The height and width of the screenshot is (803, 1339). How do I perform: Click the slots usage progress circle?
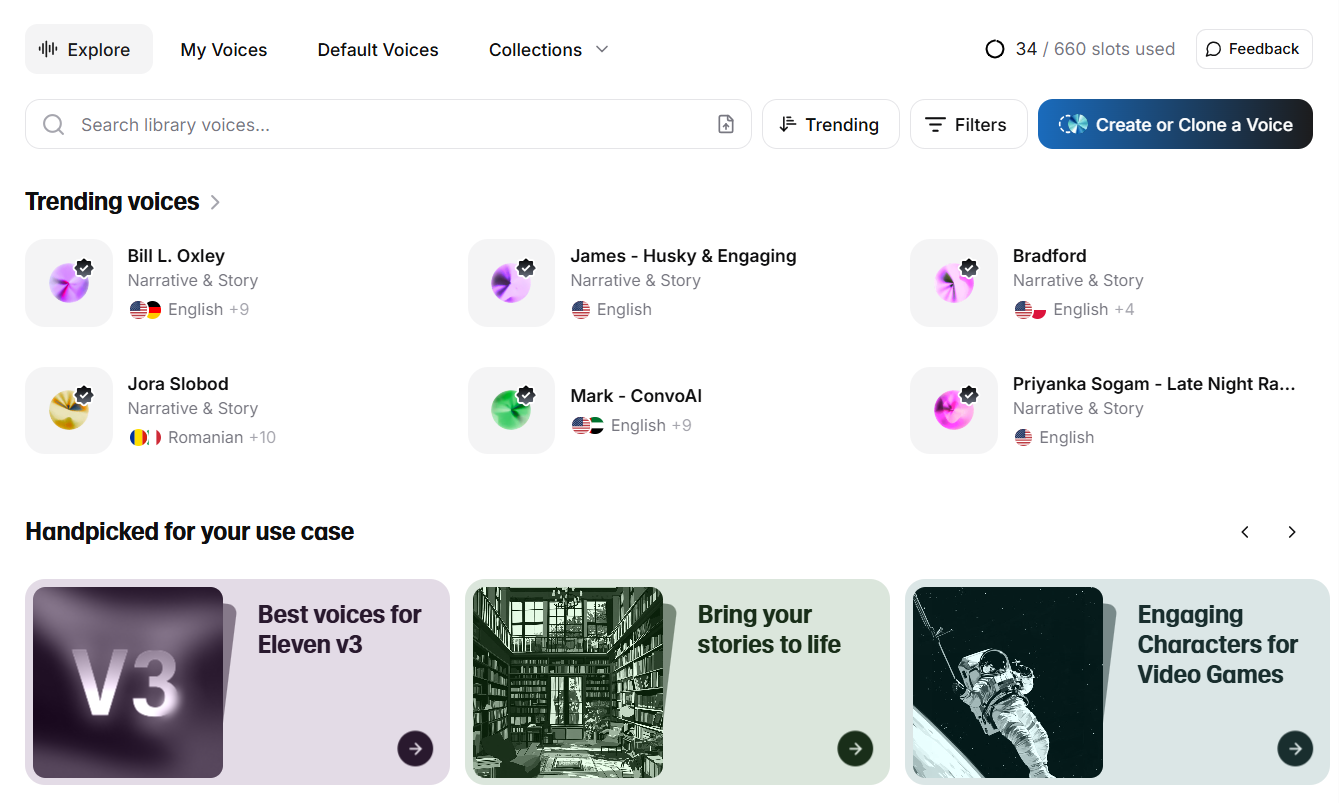click(994, 48)
